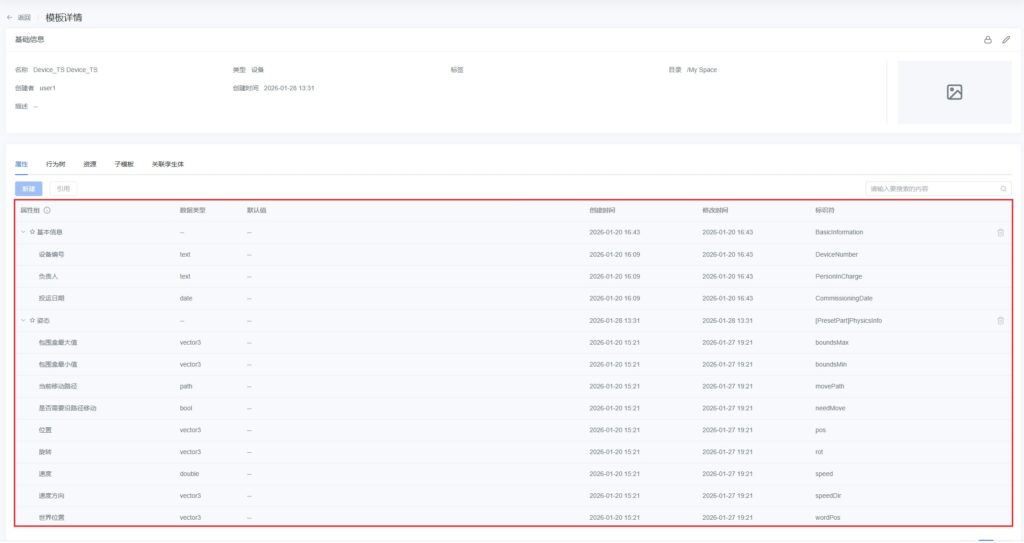This screenshot has height=543, width=1024.
Task: Open the 资源 tab
Action: pyautogui.click(x=90, y=164)
